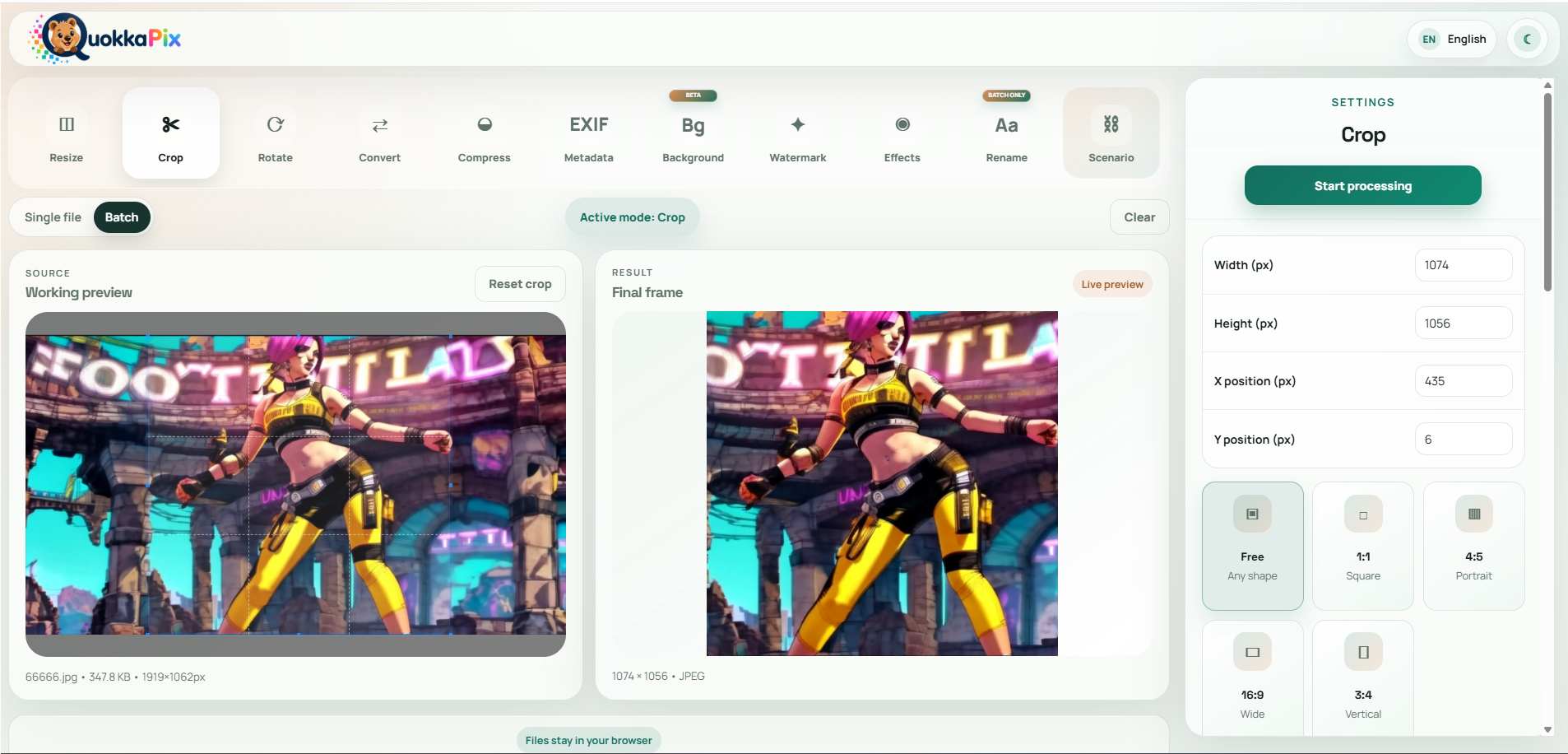
Task: Click the settings scrollbar up arrow
Action: (x=1547, y=85)
